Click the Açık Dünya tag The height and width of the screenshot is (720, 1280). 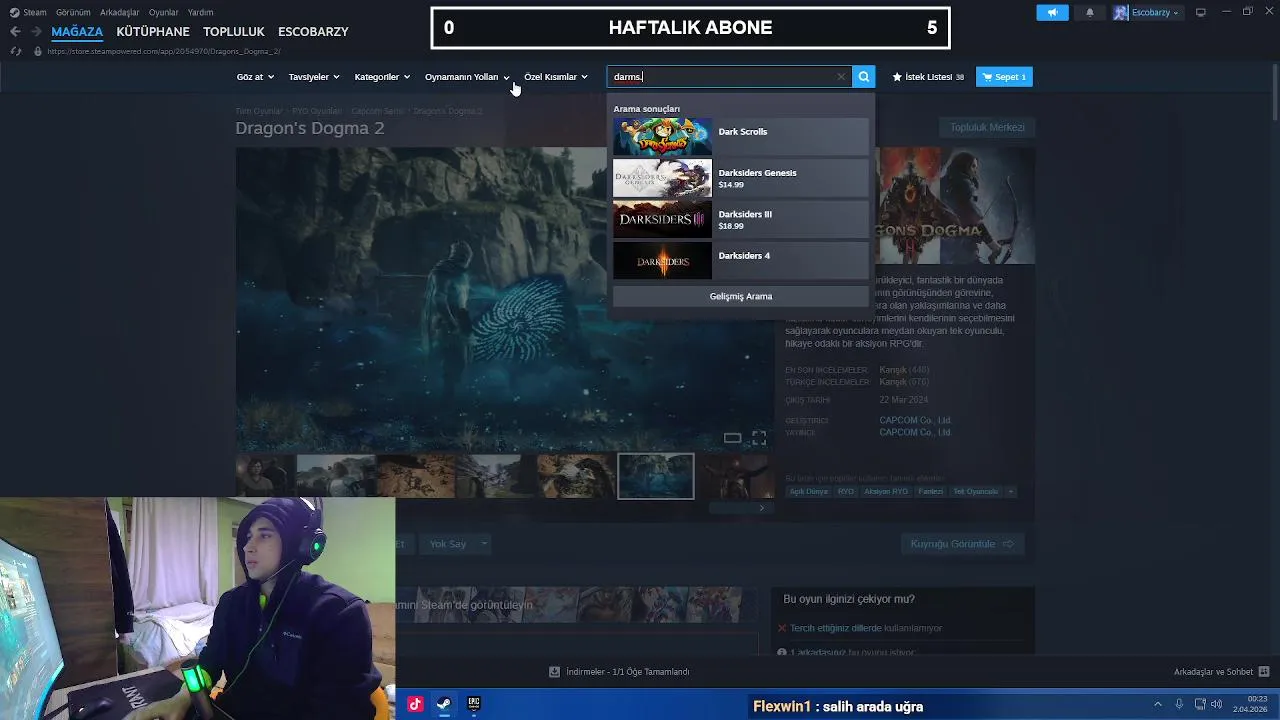[808, 492]
